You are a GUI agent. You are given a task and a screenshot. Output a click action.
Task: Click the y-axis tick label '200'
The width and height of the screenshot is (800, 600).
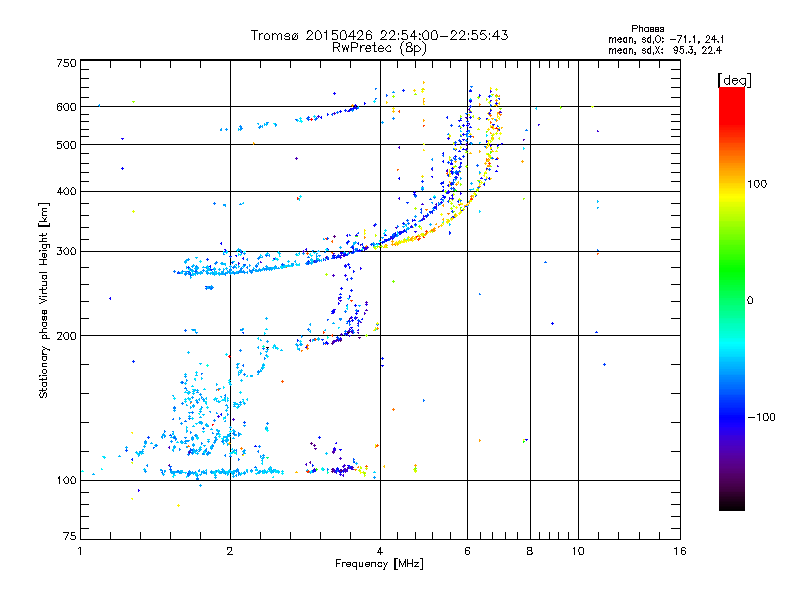tap(66, 336)
